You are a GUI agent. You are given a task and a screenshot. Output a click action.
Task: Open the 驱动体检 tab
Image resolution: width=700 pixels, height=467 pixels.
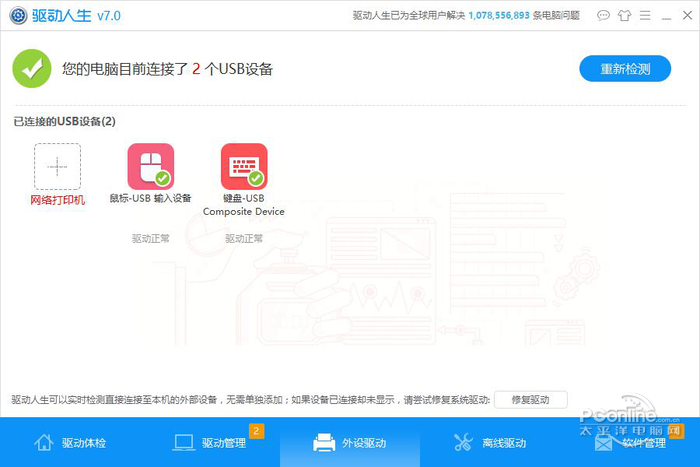[x=70, y=442]
